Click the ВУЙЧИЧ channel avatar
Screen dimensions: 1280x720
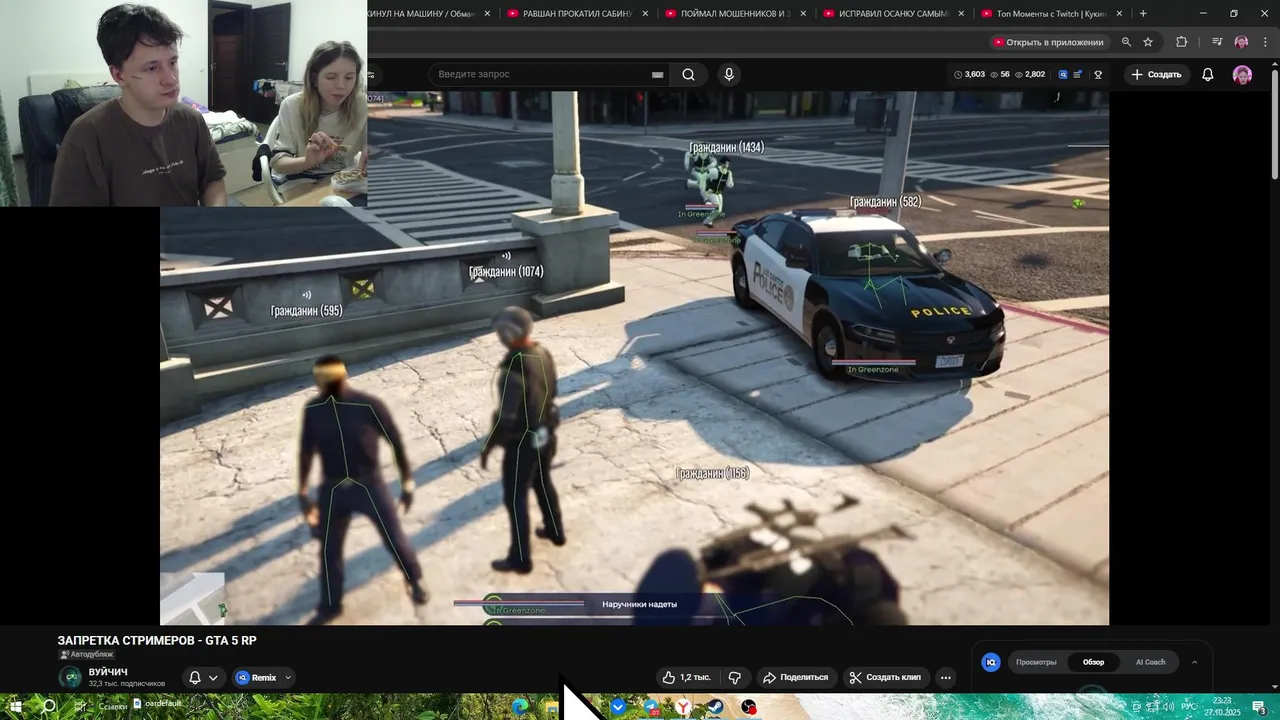[x=70, y=677]
